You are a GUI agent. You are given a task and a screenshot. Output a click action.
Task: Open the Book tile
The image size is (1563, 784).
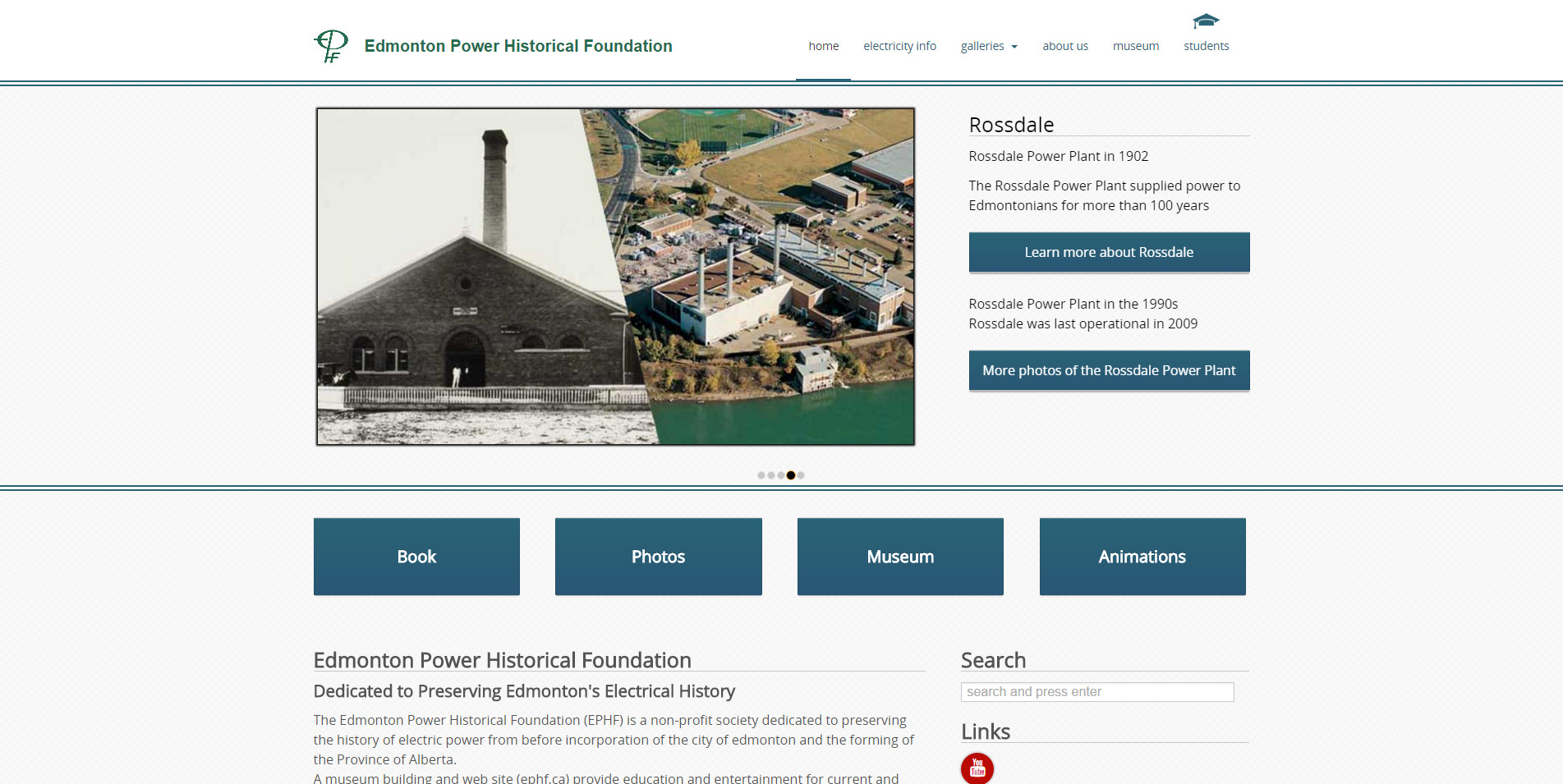click(416, 557)
